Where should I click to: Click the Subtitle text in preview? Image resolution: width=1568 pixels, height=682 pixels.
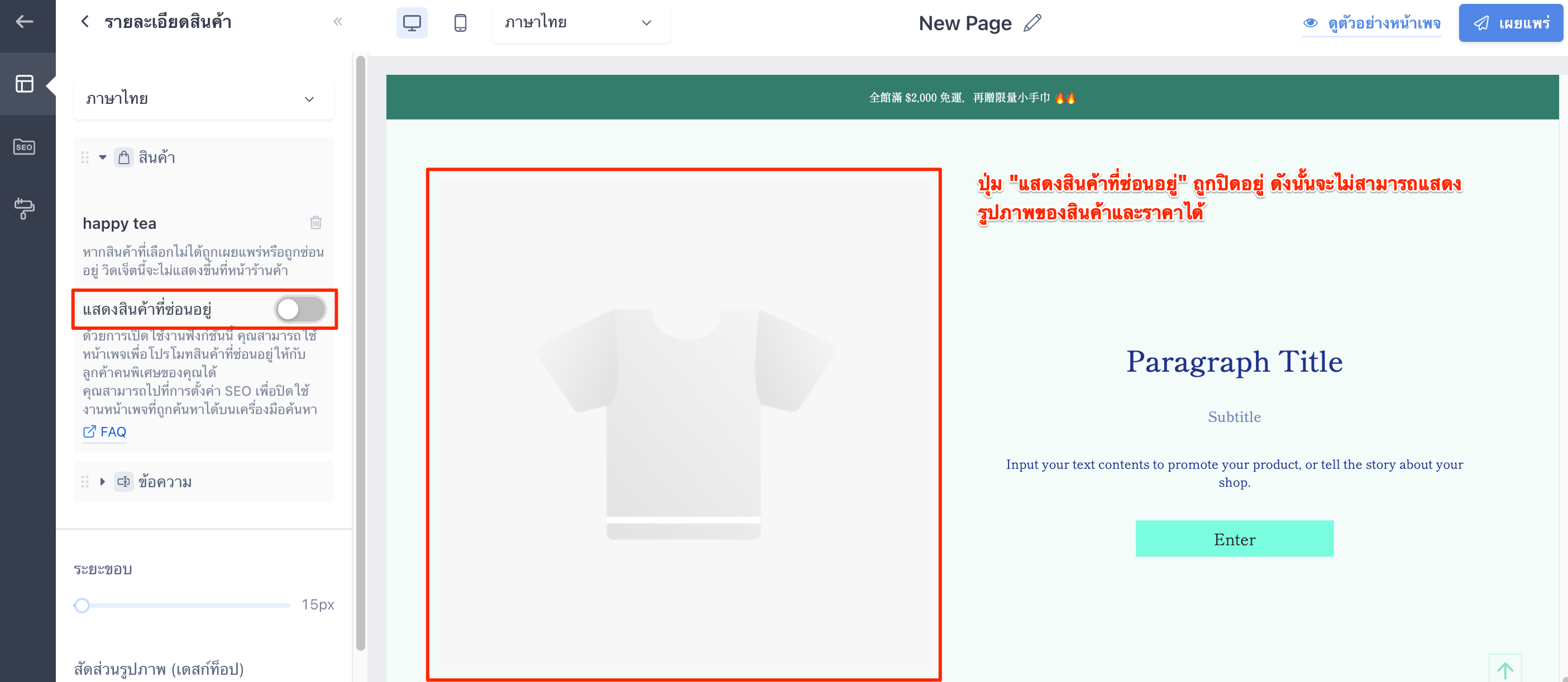pyautogui.click(x=1235, y=417)
